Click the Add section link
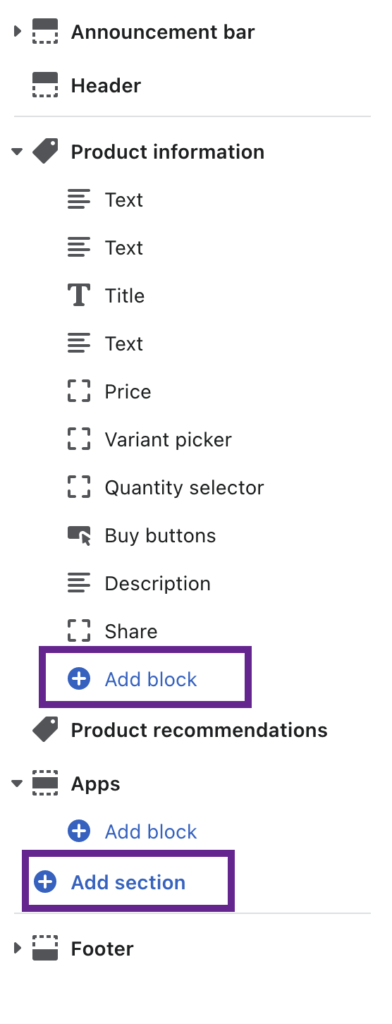 click(x=110, y=882)
